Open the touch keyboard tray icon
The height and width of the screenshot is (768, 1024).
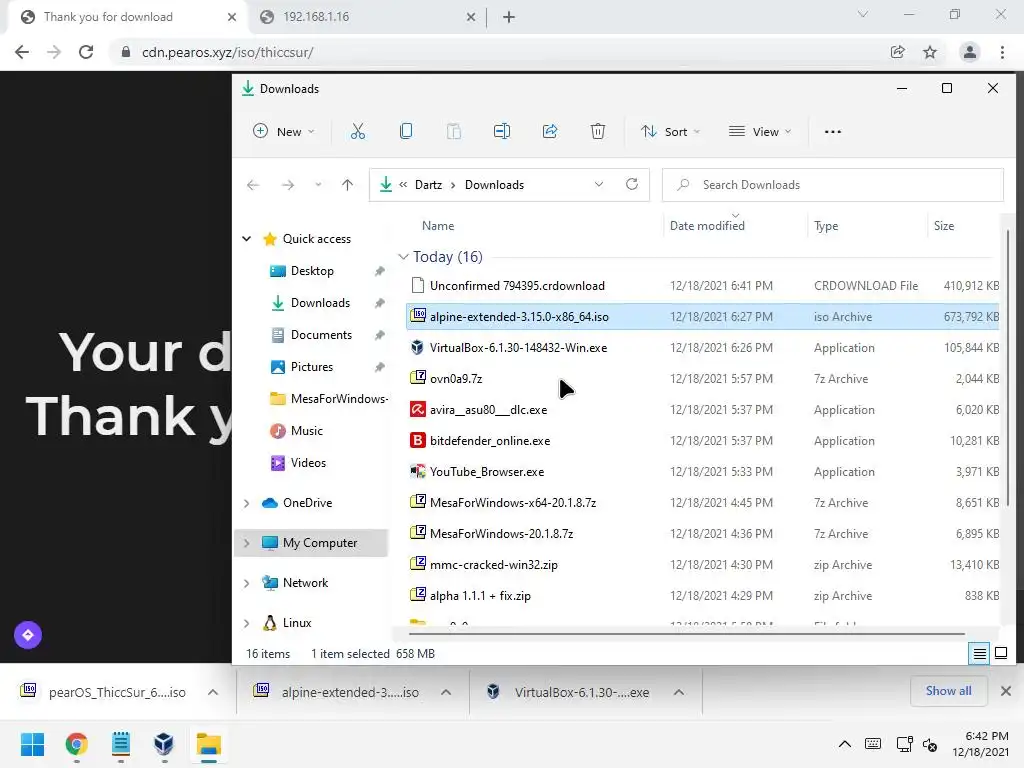click(x=872, y=744)
